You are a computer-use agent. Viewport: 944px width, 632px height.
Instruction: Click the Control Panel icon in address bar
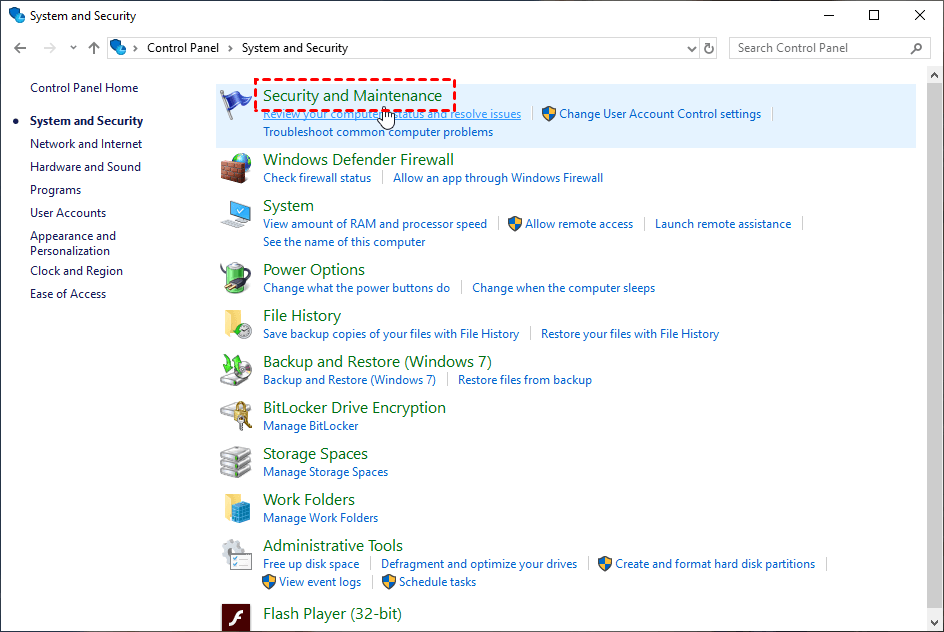(119, 48)
